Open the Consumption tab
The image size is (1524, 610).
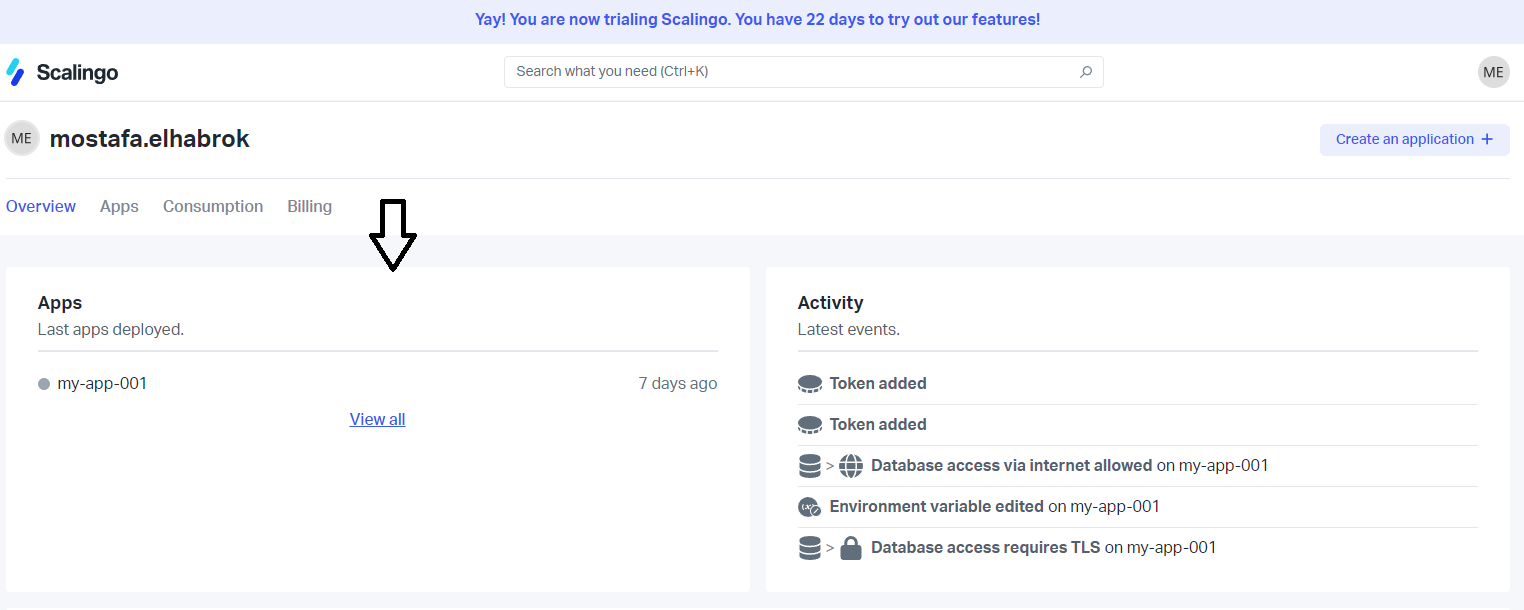(x=212, y=206)
